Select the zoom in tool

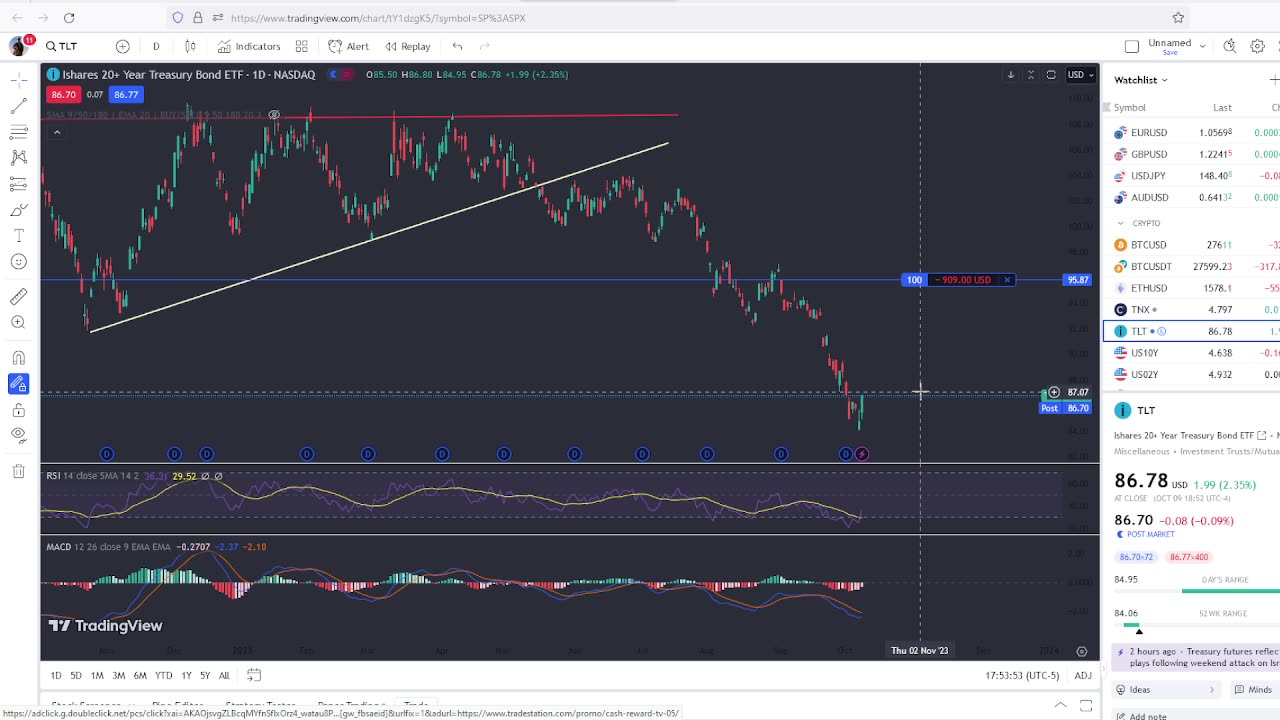[18, 322]
